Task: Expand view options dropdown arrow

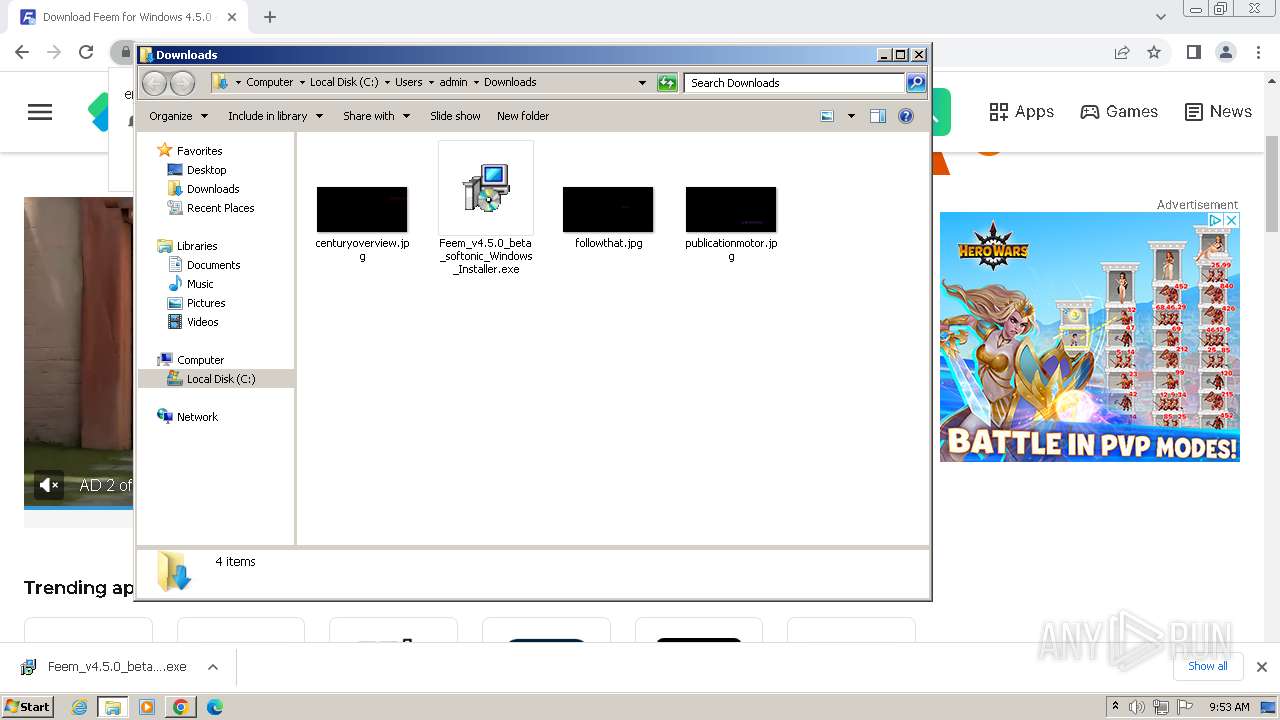Action: 851,116
